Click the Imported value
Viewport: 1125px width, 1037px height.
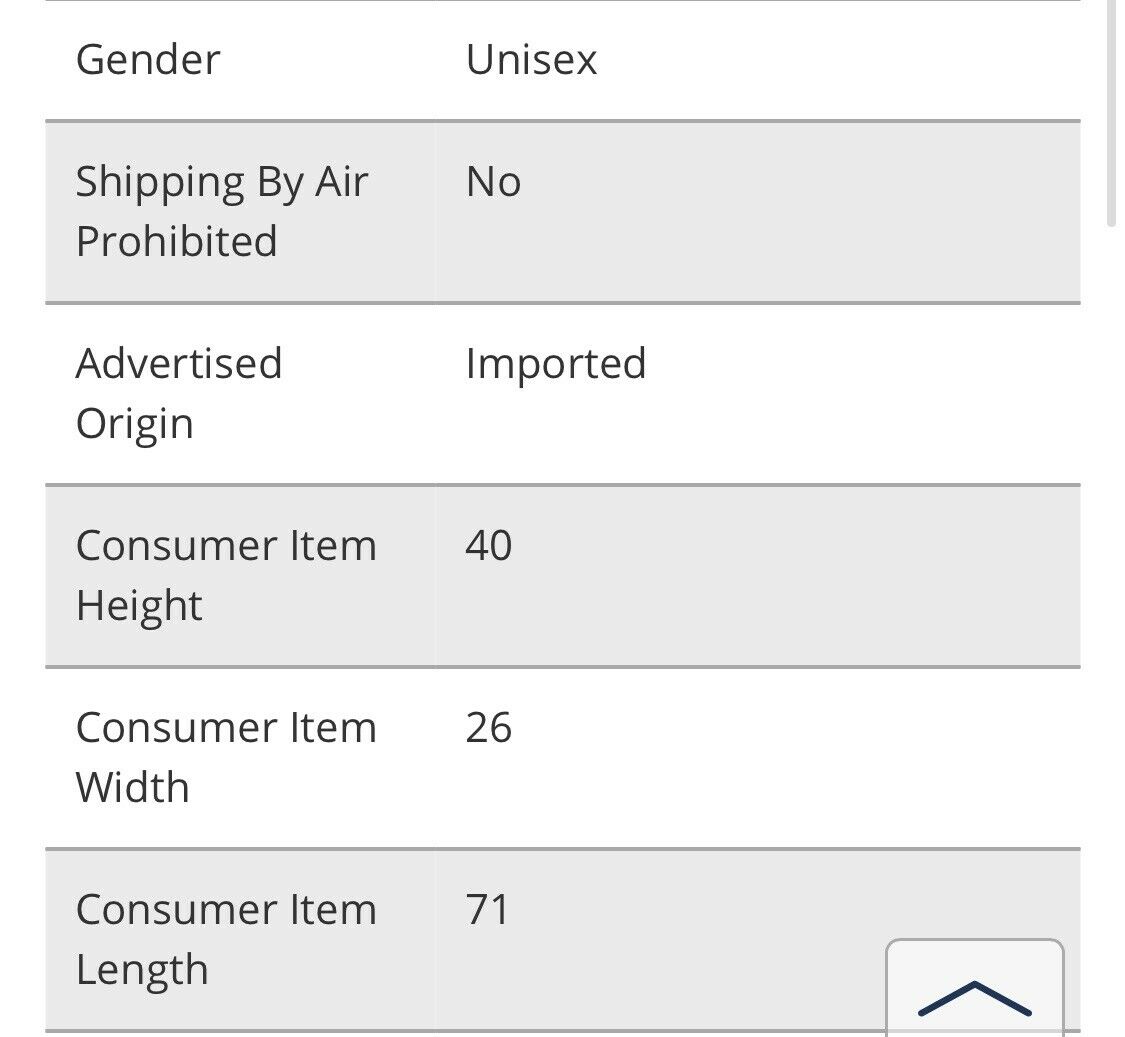click(556, 364)
